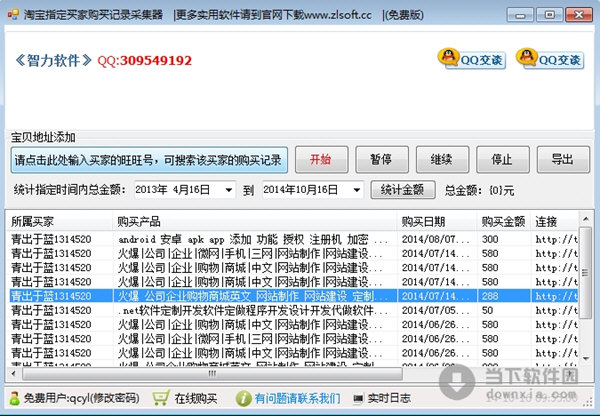600x416 pixels.
Task: Open 有问题请联系我们 link
Action: point(297,398)
